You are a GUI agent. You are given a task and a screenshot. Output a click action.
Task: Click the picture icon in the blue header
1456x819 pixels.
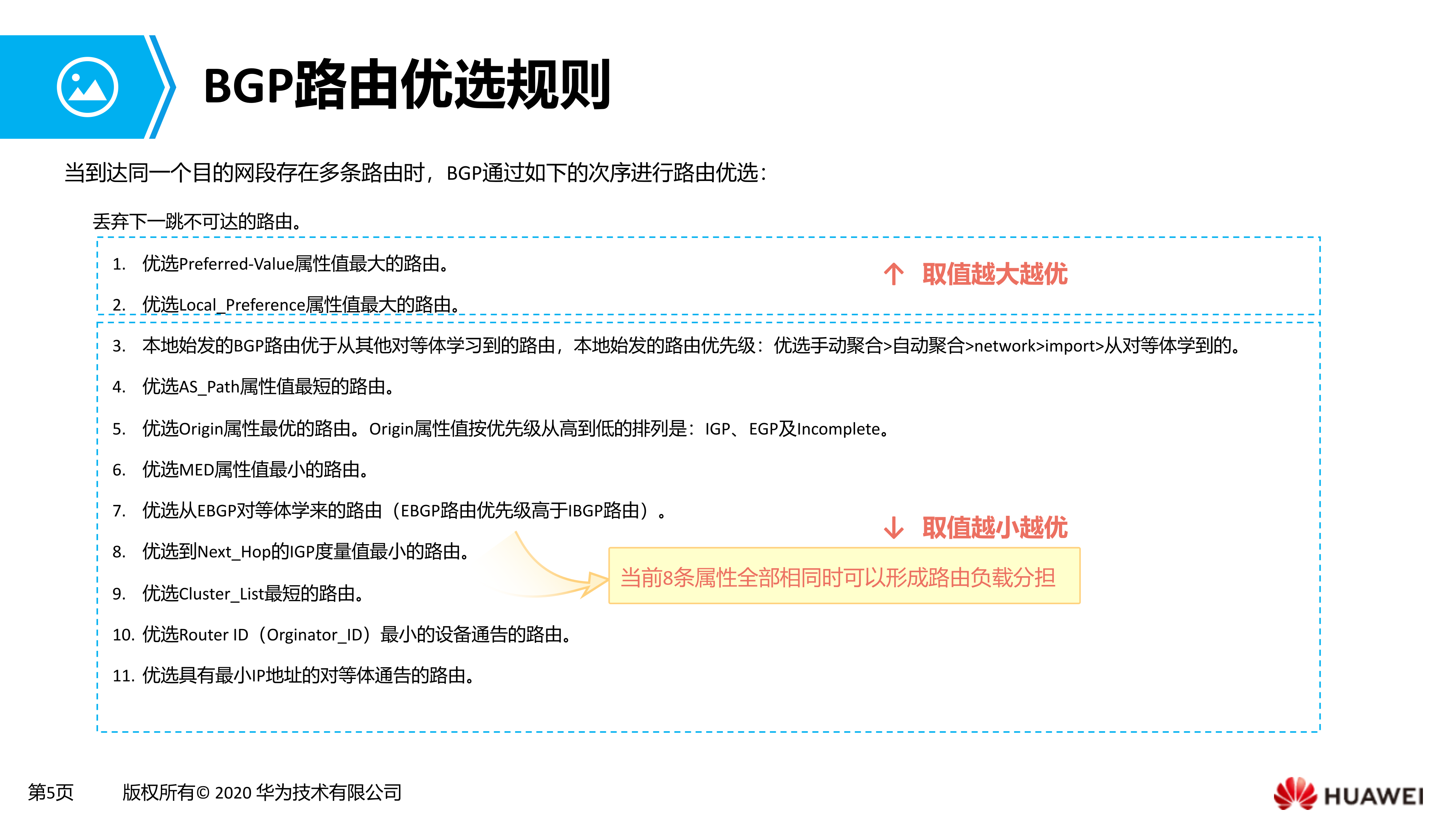(87, 87)
